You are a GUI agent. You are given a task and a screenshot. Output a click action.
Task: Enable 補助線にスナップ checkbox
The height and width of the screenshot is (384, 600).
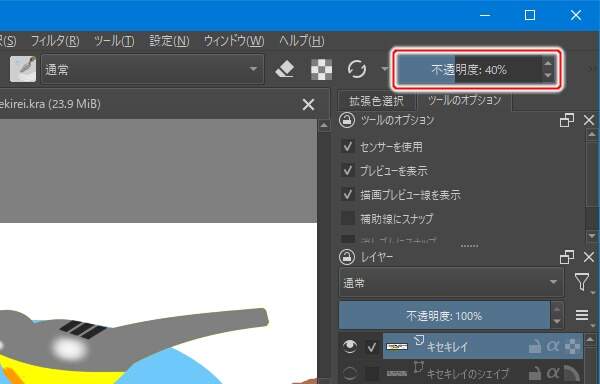pos(347,218)
